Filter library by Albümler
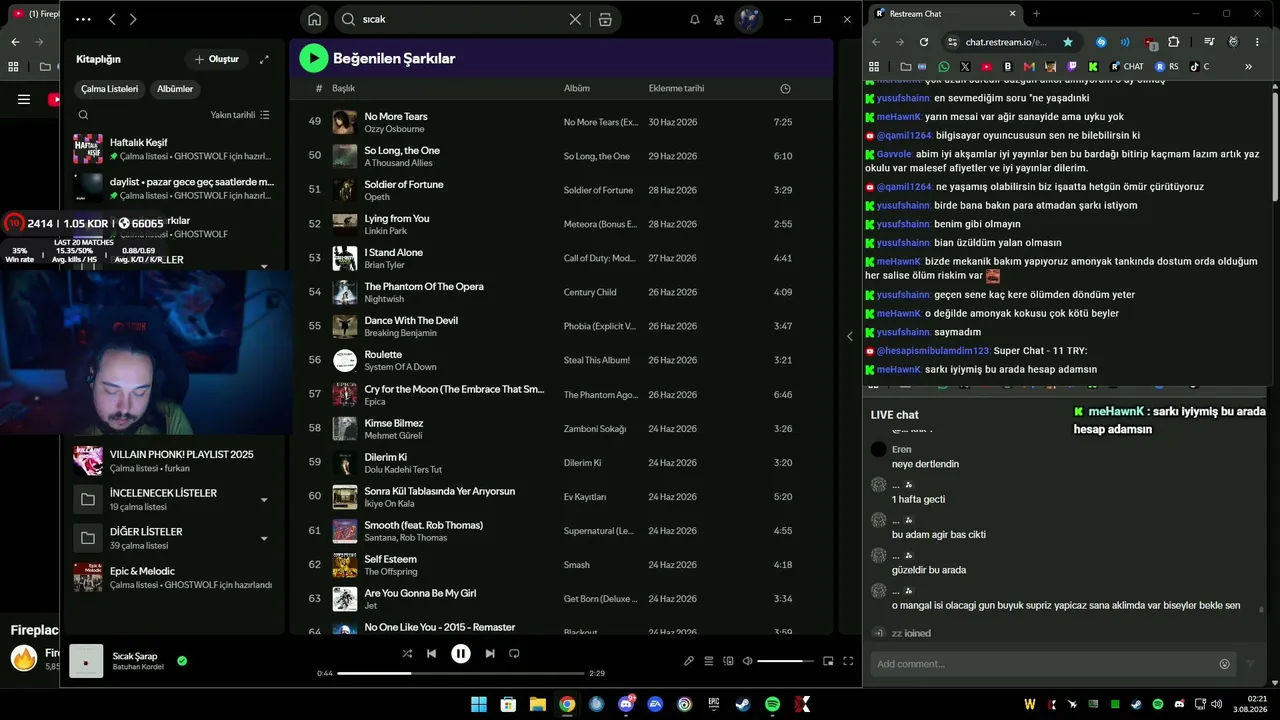 (x=175, y=89)
